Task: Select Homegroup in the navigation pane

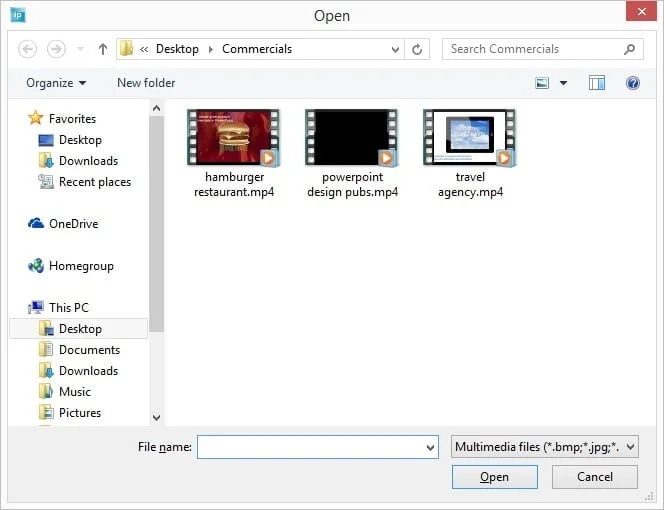Action: pyautogui.click(x=81, y=266)
